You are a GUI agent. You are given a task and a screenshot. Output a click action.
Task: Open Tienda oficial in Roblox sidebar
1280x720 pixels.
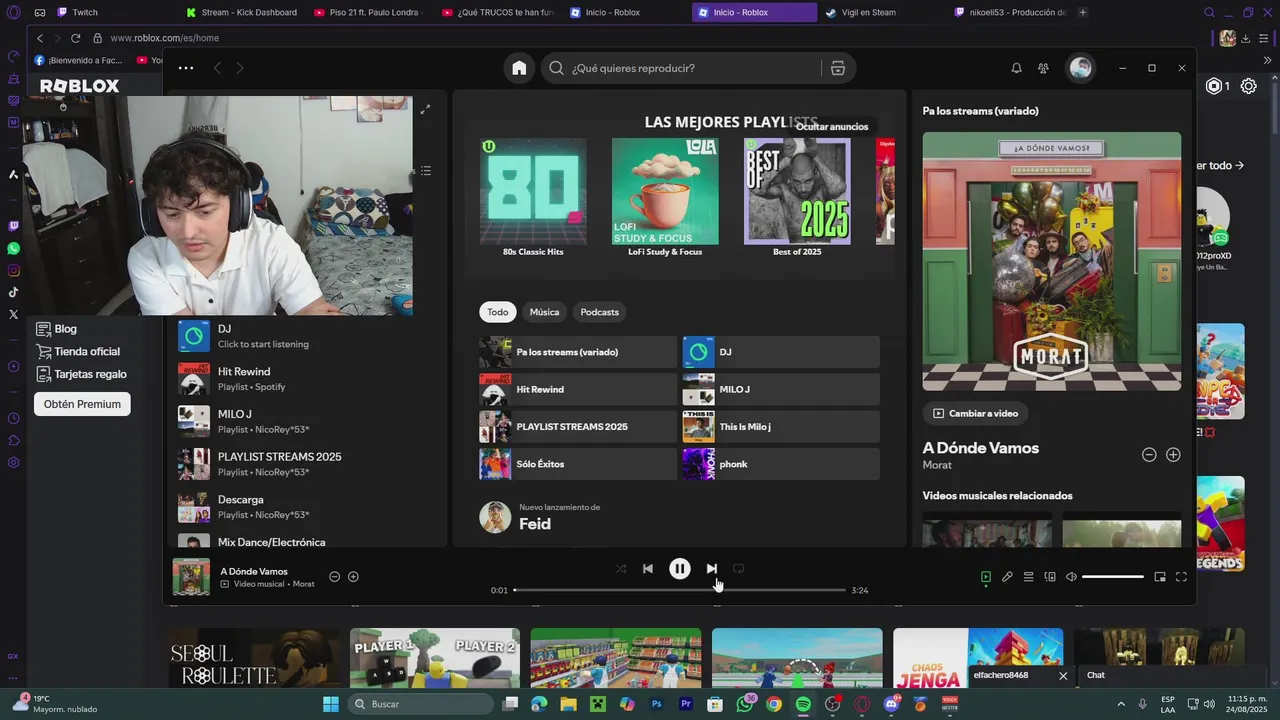tap(78, 352)
